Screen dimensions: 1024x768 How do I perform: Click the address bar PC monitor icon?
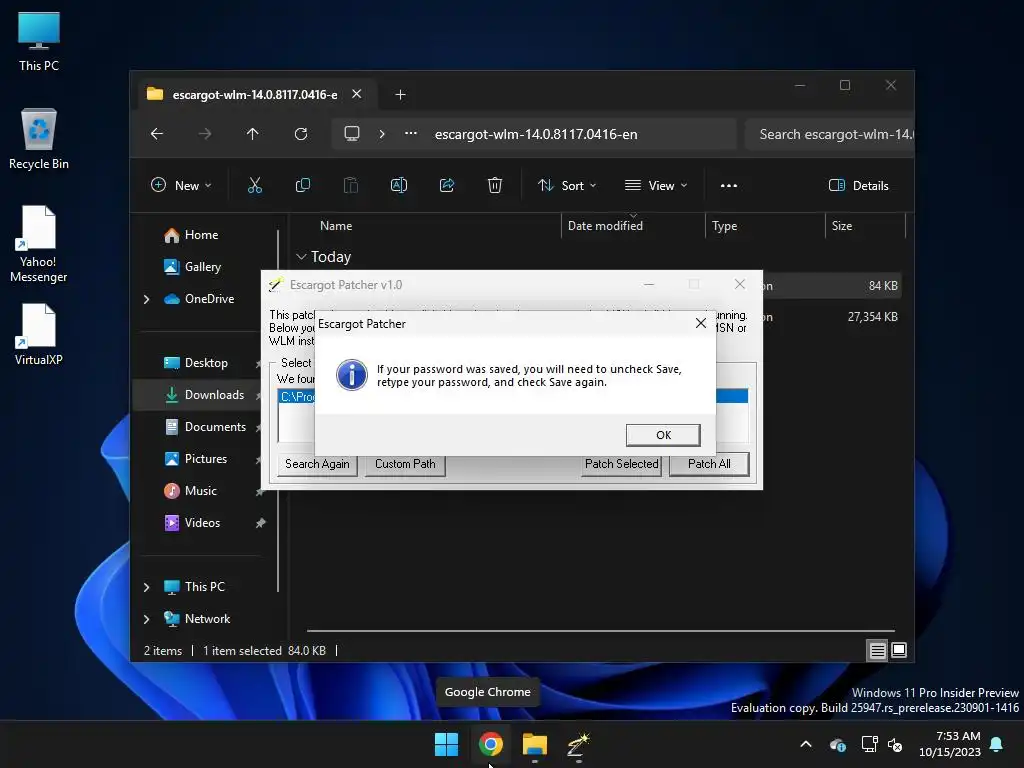[352, 134]
